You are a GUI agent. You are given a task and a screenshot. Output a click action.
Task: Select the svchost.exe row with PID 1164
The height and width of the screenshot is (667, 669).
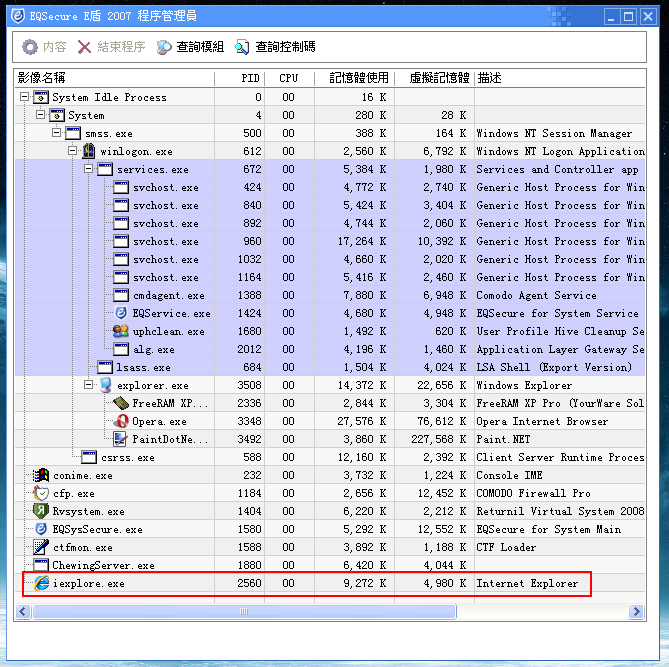pyautogui.click(x=330, y=277)
